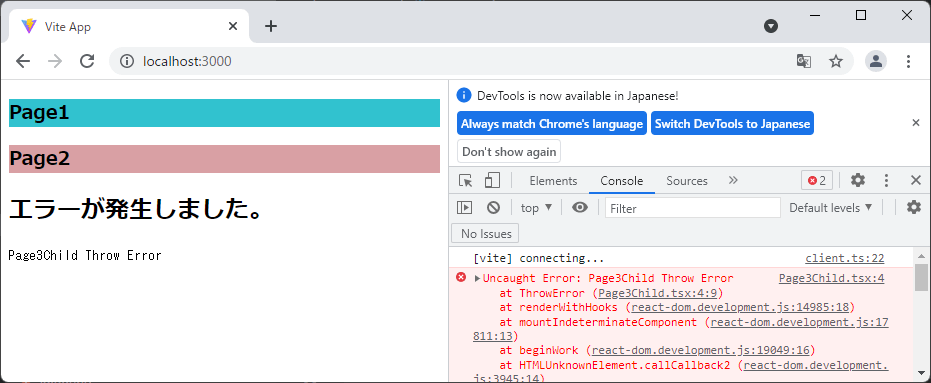Click the Page2 heading bar
This screenshot has width=931, height=383.
coord(224,159)
